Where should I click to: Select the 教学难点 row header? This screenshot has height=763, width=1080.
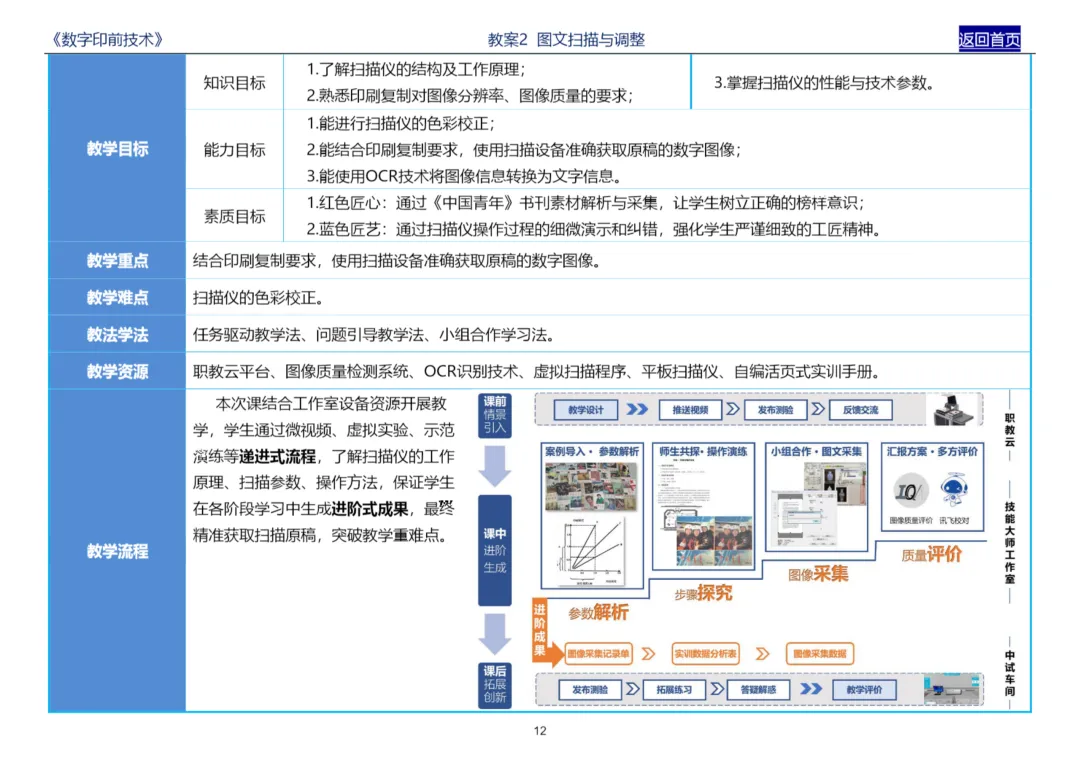pos(117,297)
